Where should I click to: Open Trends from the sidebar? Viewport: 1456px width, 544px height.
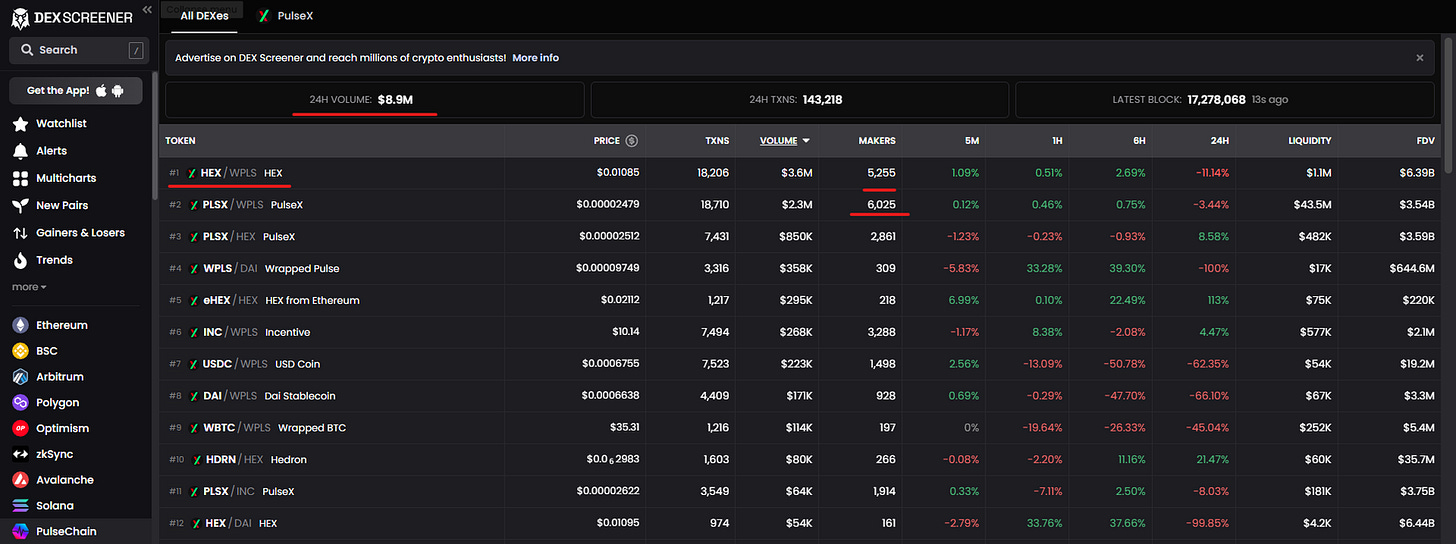coord(54,260)
